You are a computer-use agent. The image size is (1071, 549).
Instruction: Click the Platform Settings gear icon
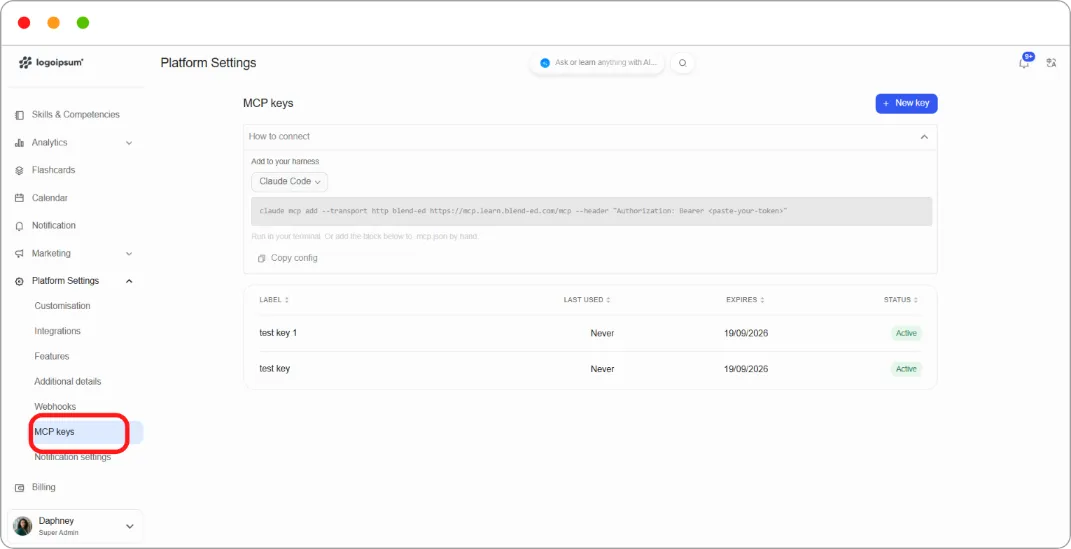(x=19, y=281)
